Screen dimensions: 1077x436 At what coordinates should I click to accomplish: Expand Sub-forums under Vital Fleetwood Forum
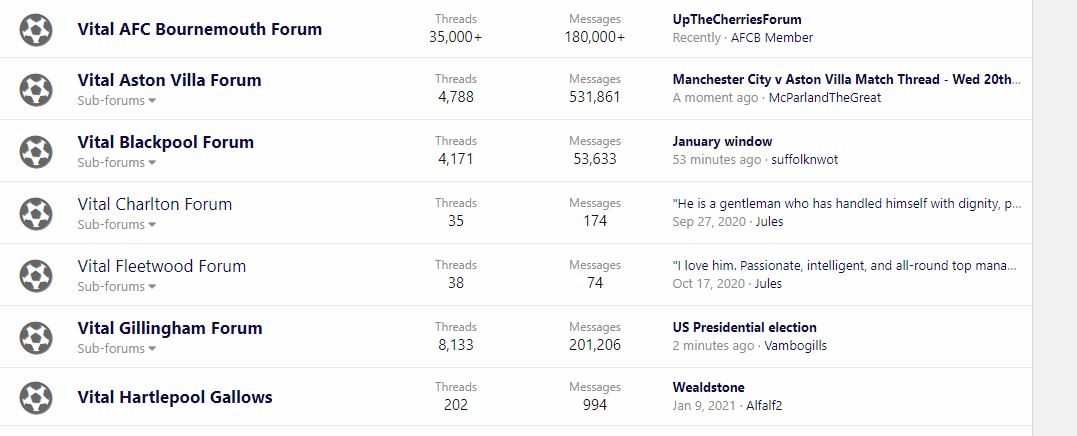pos(117,287)
